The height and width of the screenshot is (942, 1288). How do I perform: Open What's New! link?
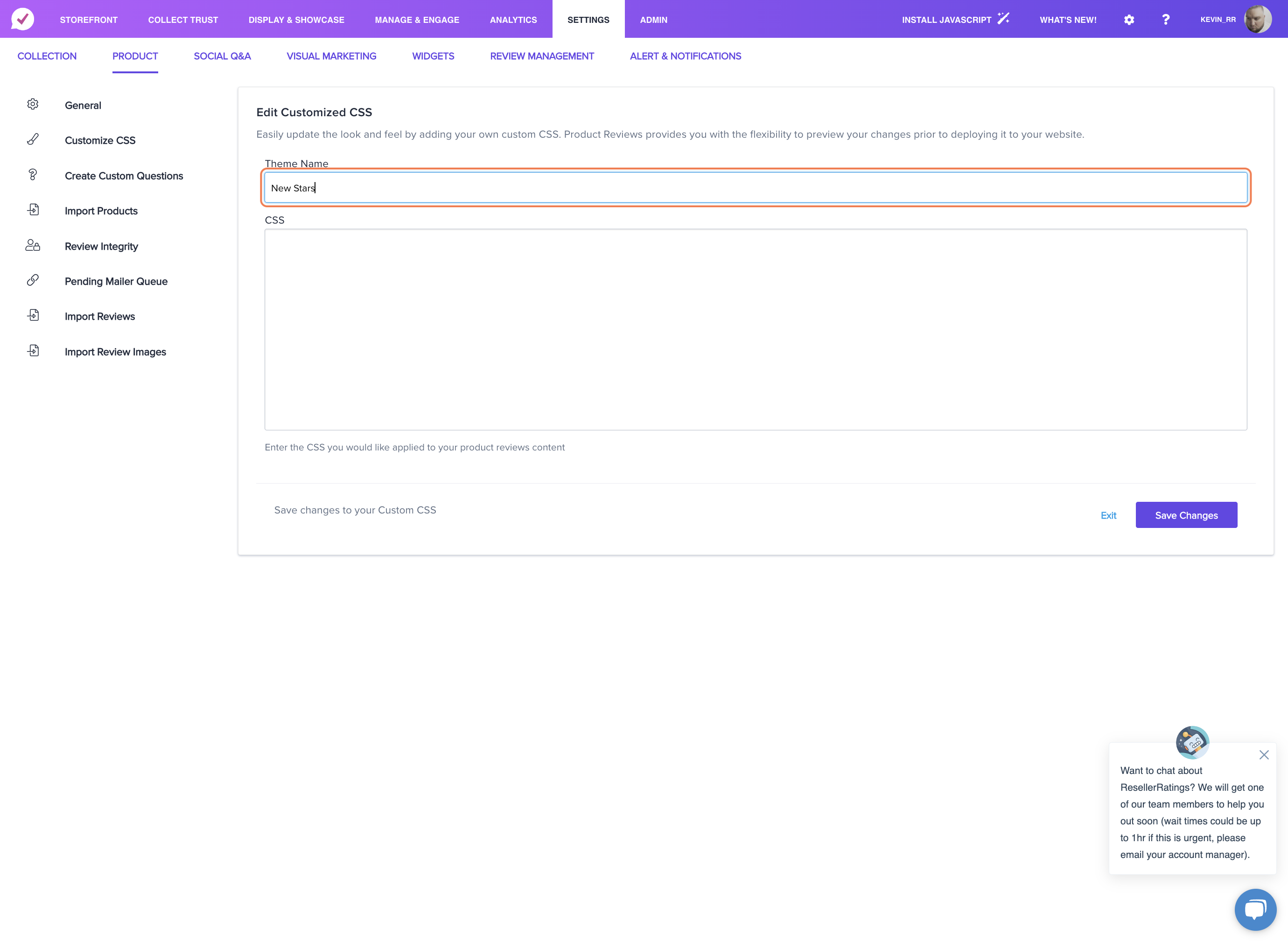1068,20
